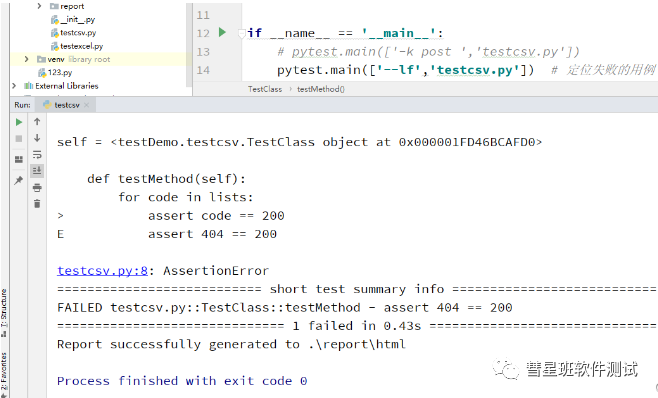The width and height of the screenshot is (658, 398).
Task: Jump up the stack trace arrow
Action: click(x=37, y=121)
